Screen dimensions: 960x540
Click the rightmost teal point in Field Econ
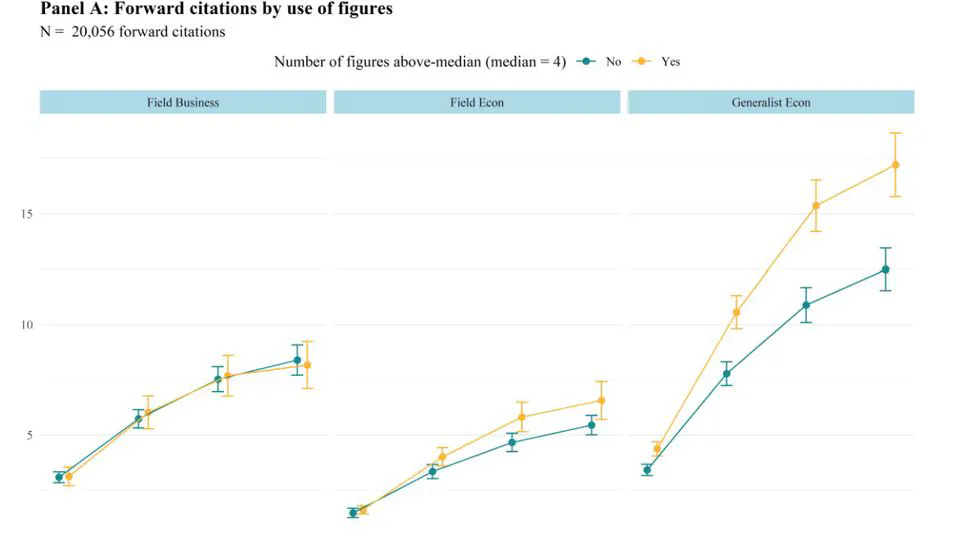point(591,425)
